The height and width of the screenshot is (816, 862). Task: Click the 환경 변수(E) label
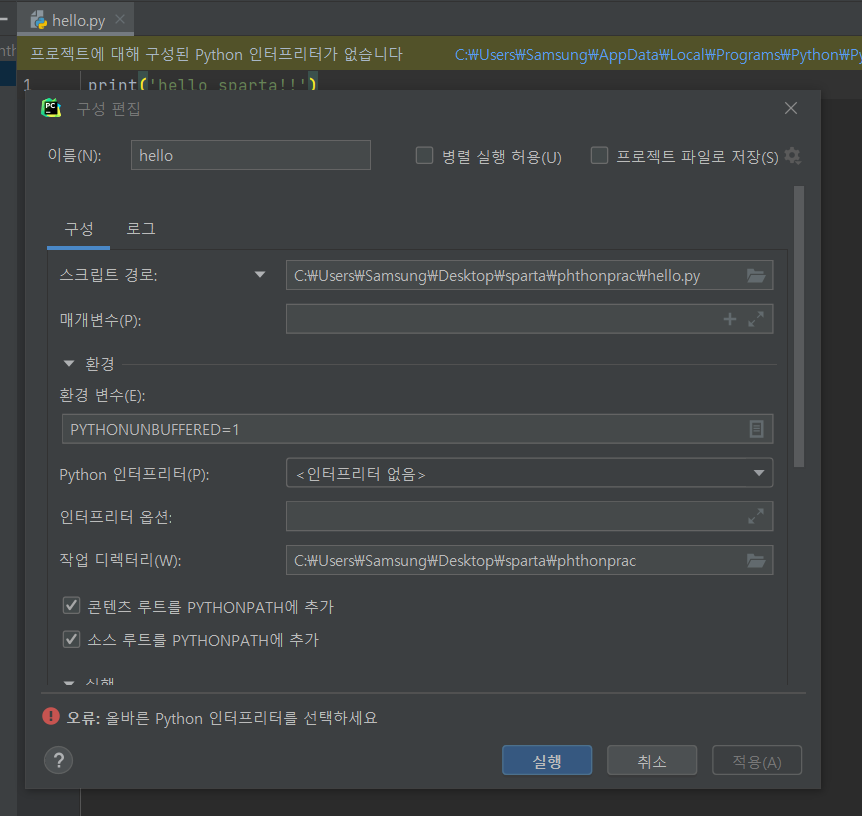pos(102,395)
